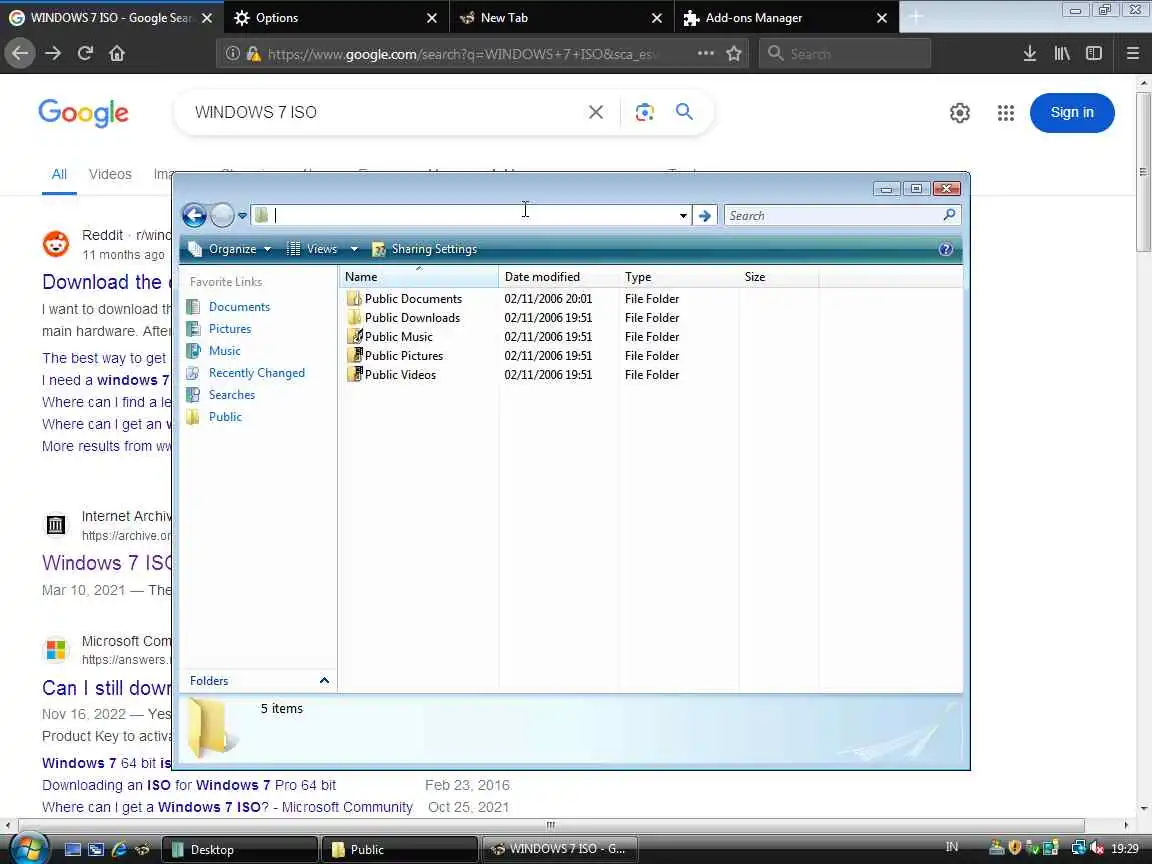Open Google settings gear icon

pos(960,113)
